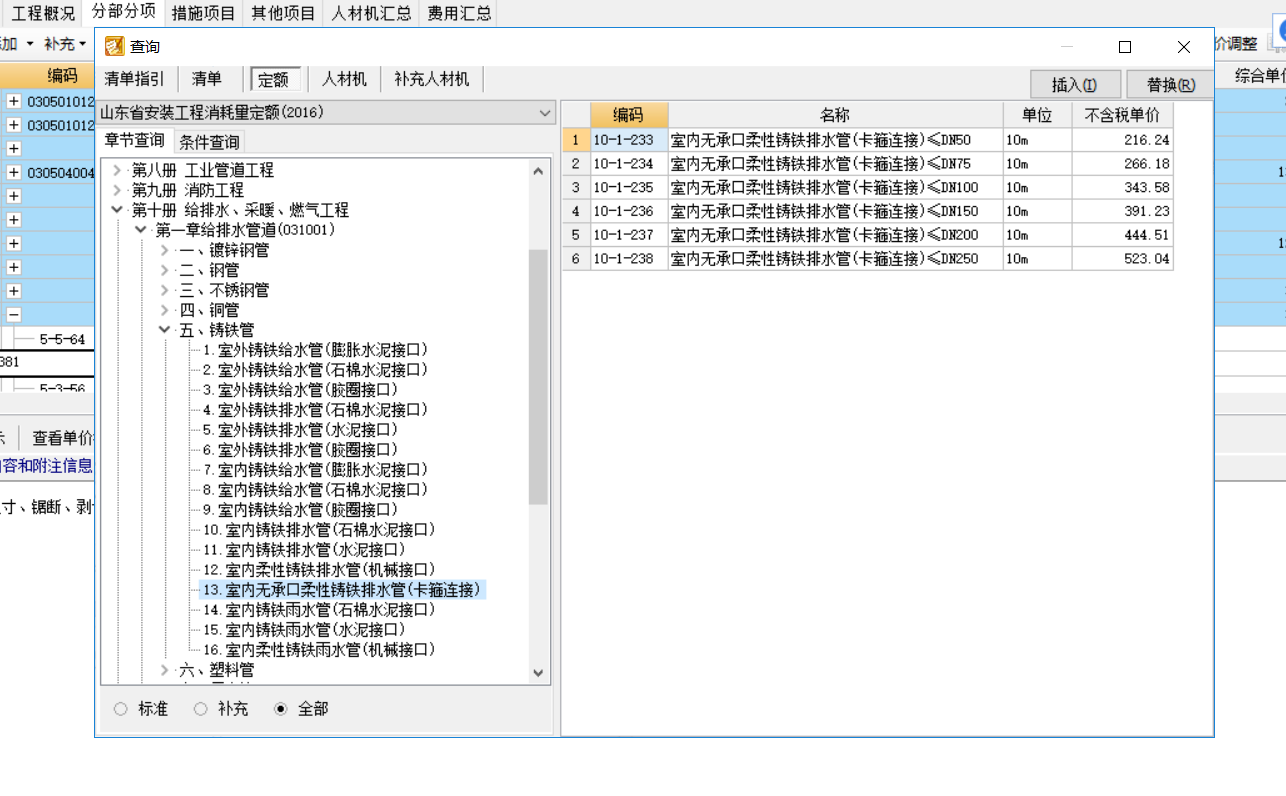Click the 查询 dialog title icon
The width and height of the screenshot is (1286, 796).
coord(115,47)
